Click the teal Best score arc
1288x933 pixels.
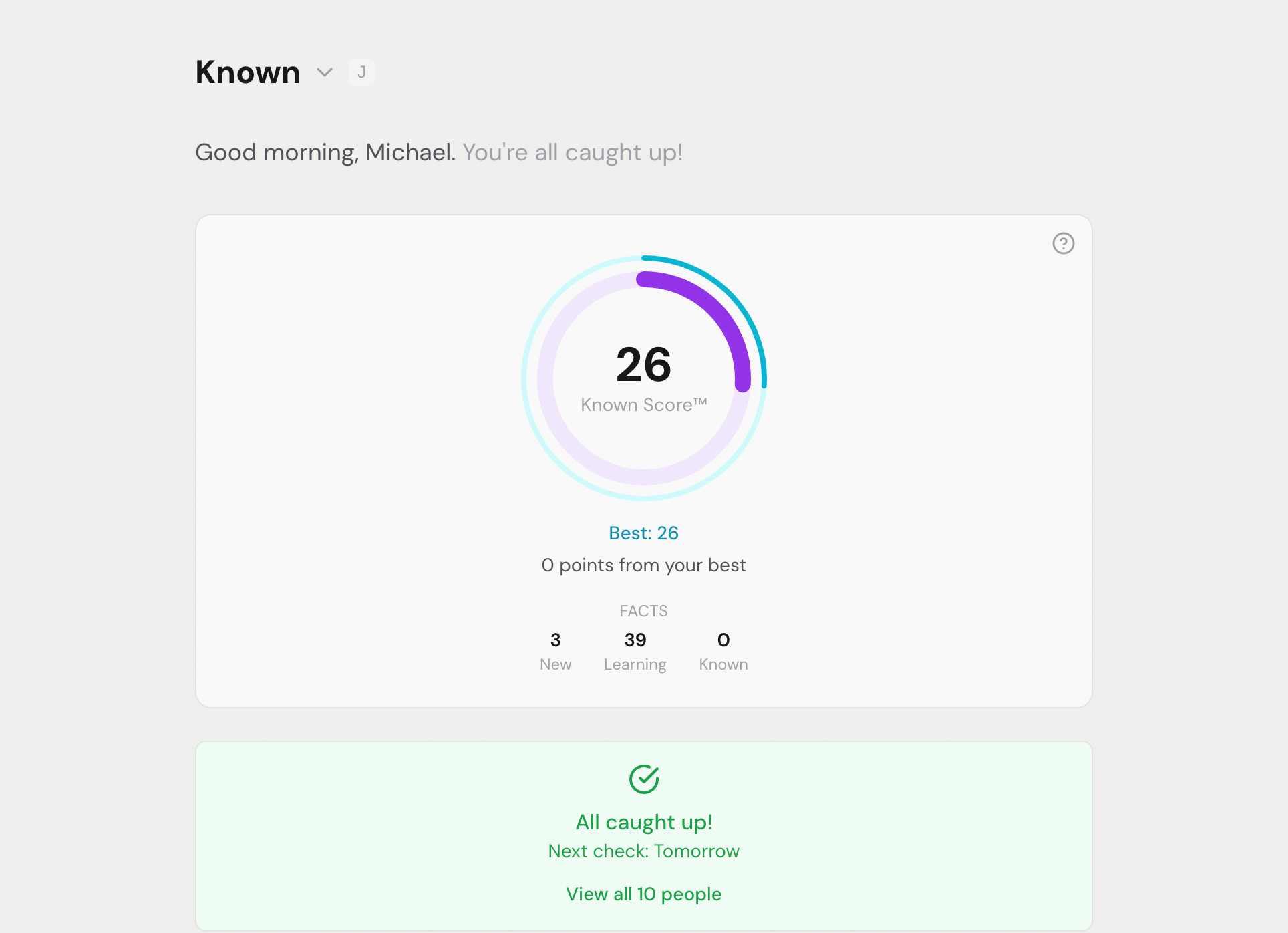click(x=762, y=334)
